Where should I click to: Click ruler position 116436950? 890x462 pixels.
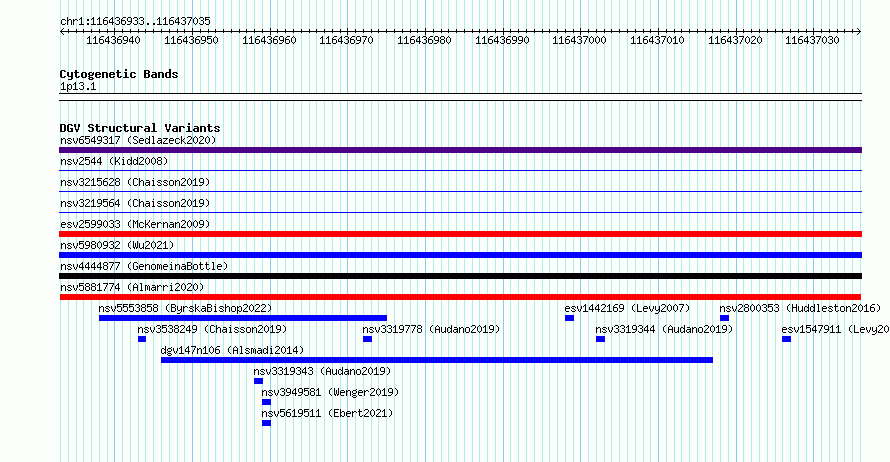(x=191, y=40)
